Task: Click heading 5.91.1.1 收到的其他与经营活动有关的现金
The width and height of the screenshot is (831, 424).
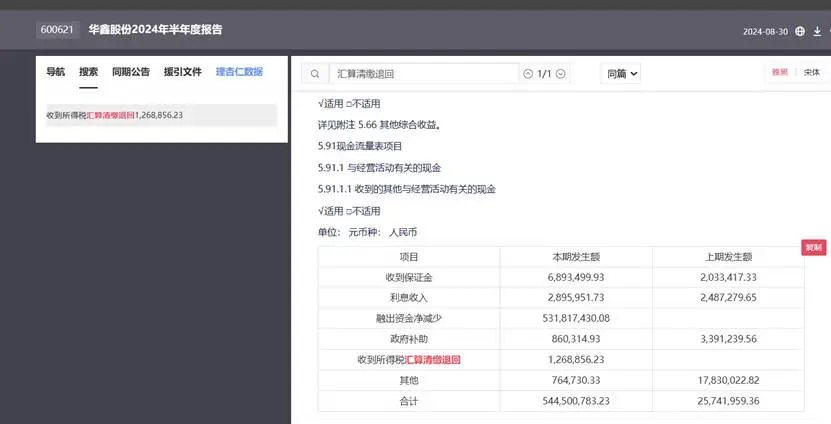Action: coord(407,189)
